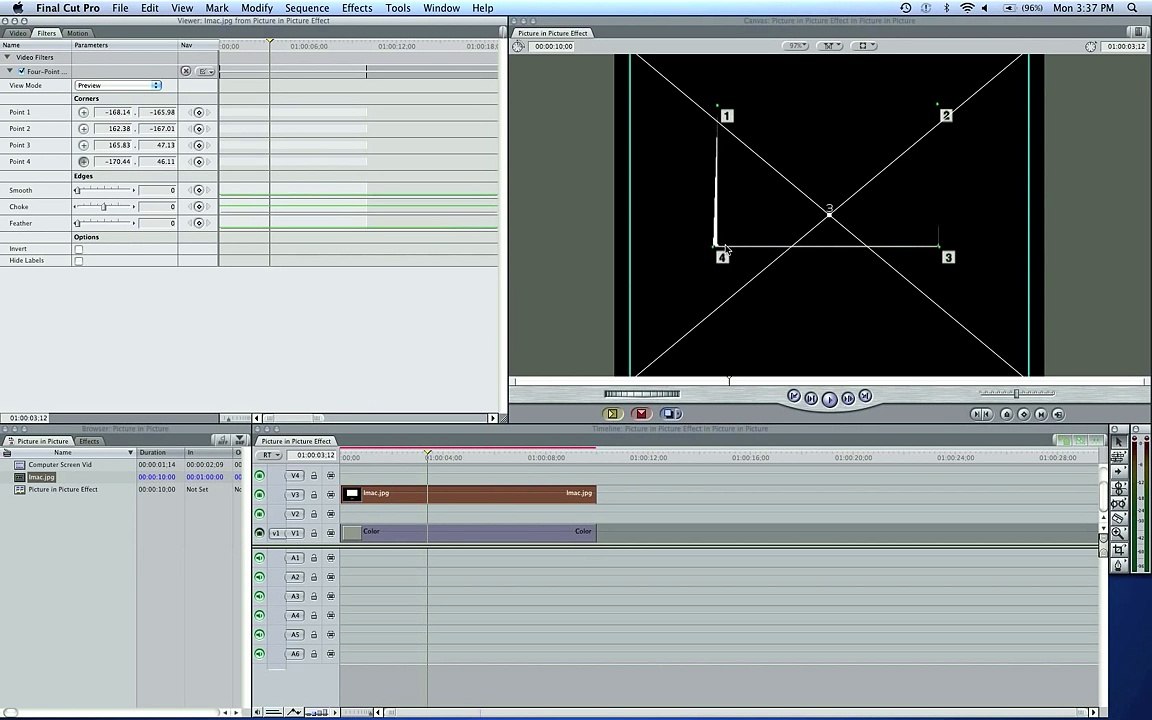Click the Point 1 X value field
1152x720 pixels.
(114, 112)
